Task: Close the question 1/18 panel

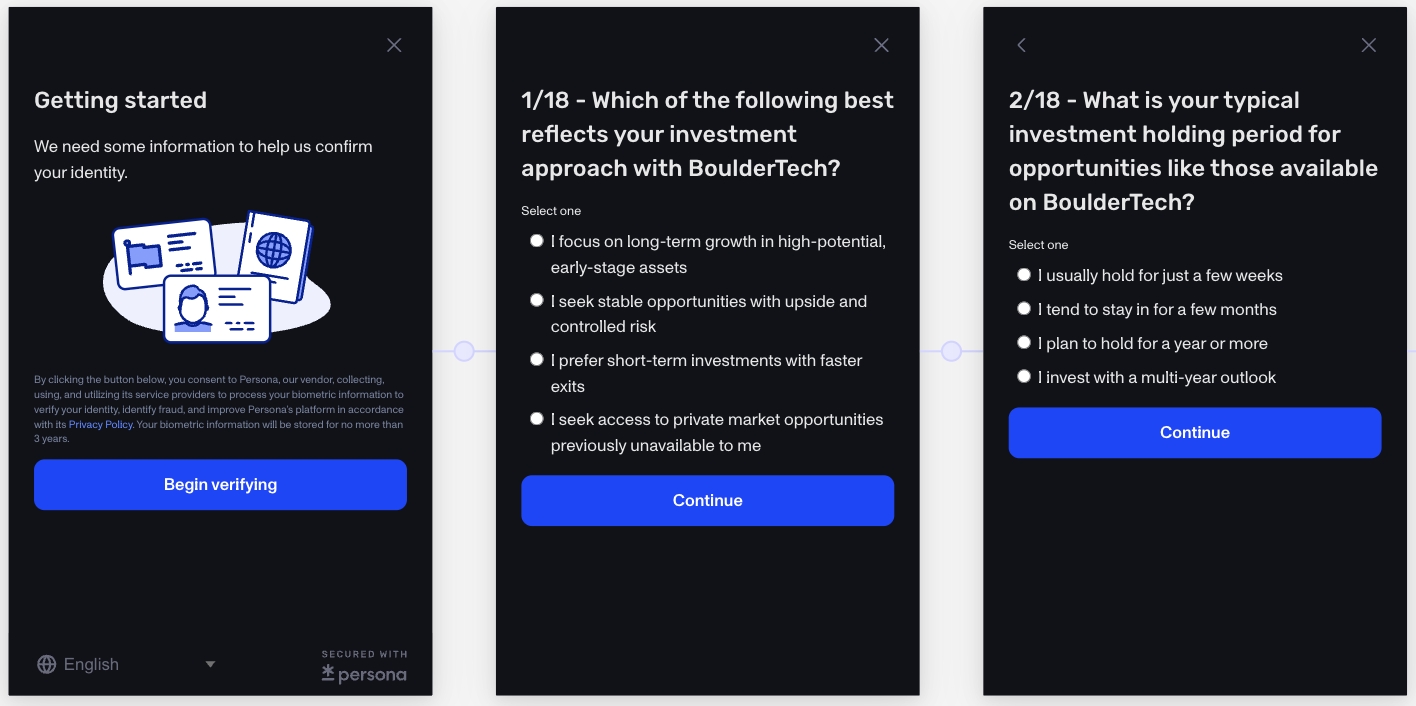Action: point(881,45)
